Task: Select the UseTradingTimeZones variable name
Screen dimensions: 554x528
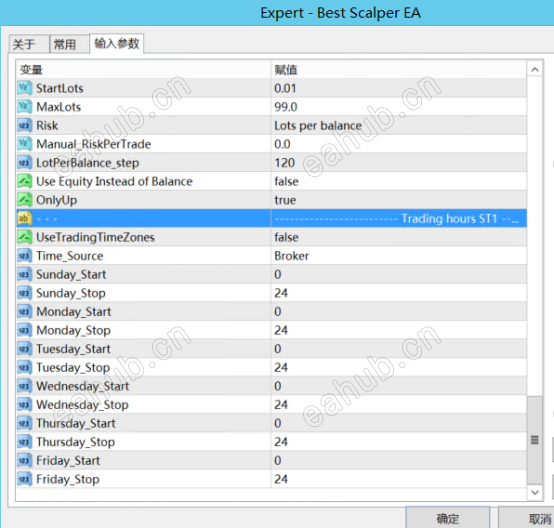Action: 95,237
